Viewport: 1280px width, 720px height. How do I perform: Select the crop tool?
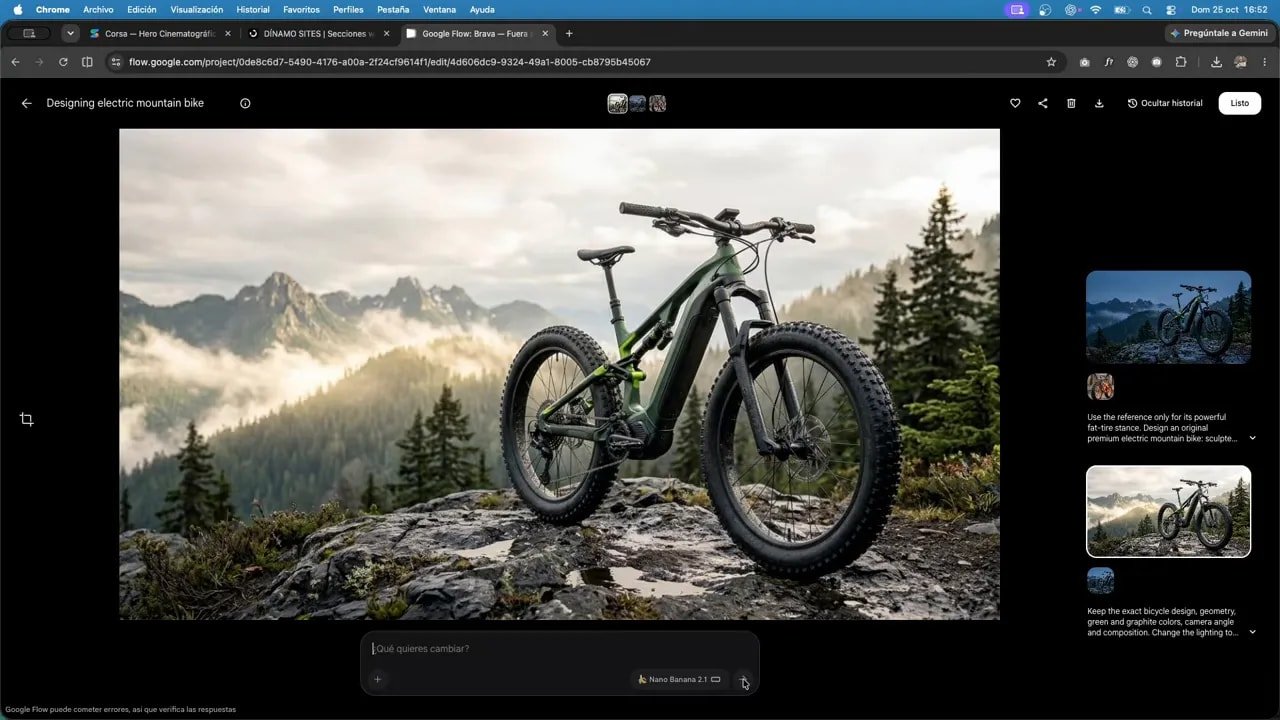tap(27, 419)
